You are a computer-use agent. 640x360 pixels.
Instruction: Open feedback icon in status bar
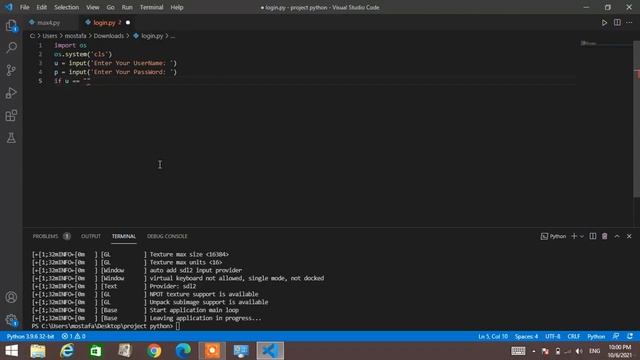tap(616, 336)
